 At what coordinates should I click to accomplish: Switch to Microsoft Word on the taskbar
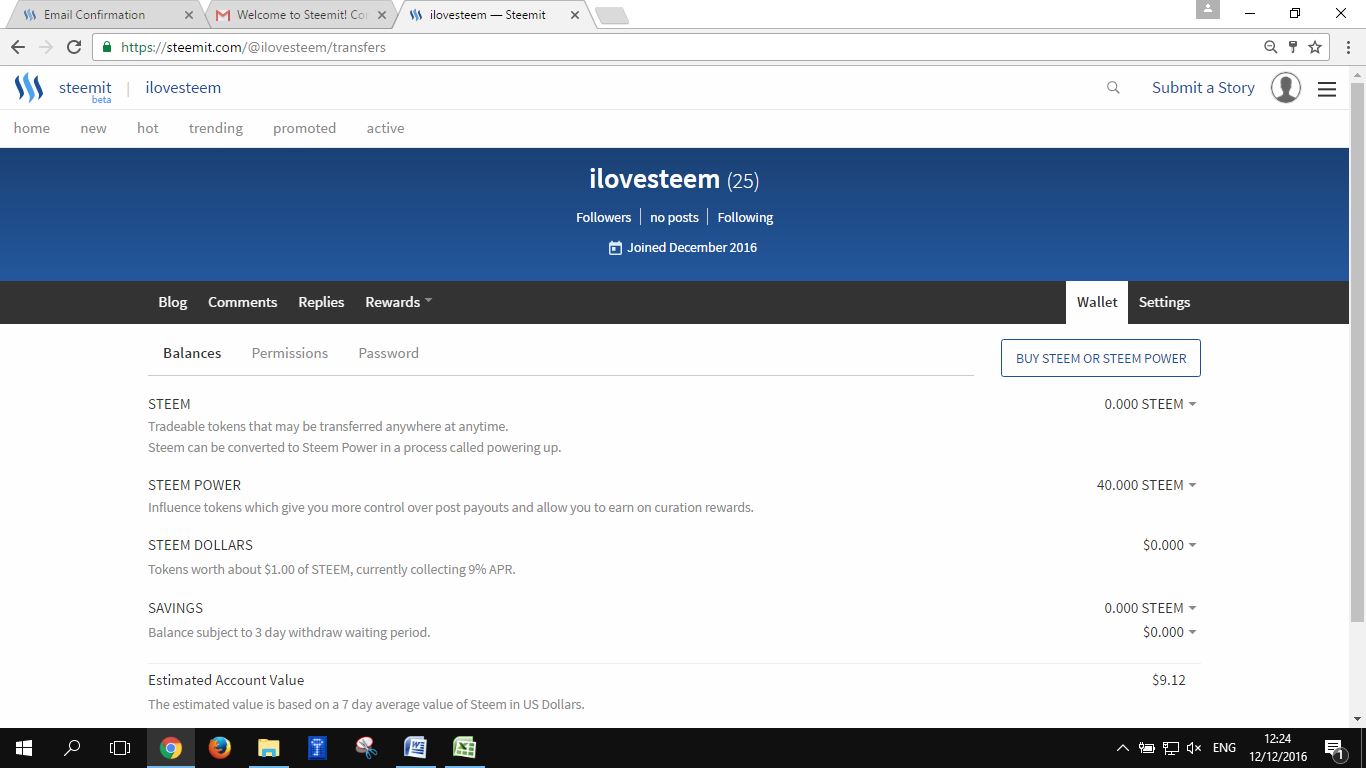(415, 748)
